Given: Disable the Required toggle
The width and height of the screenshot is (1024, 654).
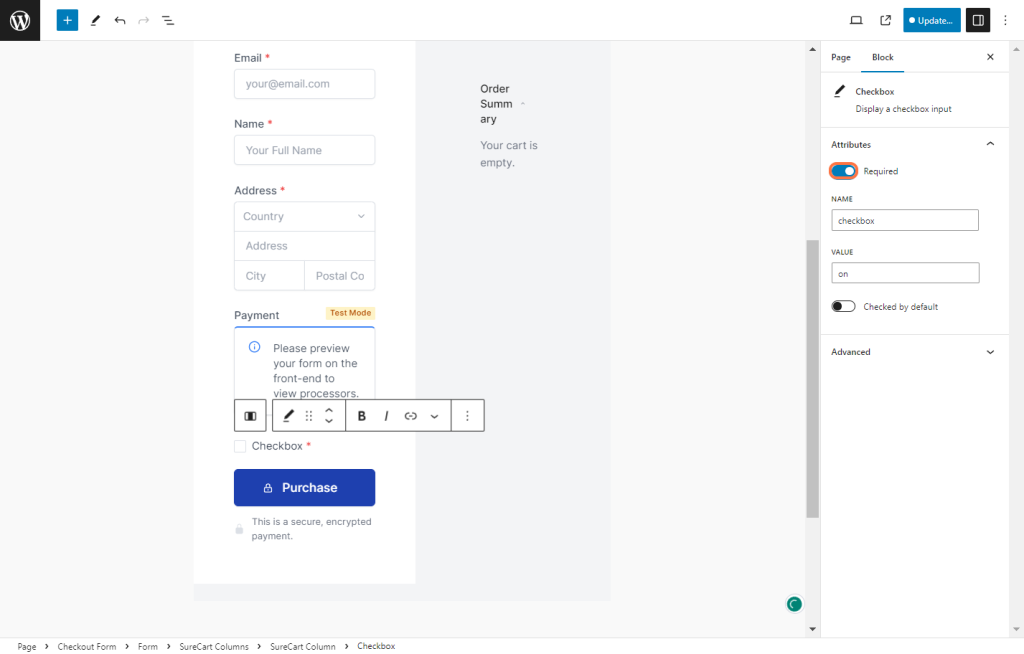Looking at the screenshot, I should pos(843,171).
